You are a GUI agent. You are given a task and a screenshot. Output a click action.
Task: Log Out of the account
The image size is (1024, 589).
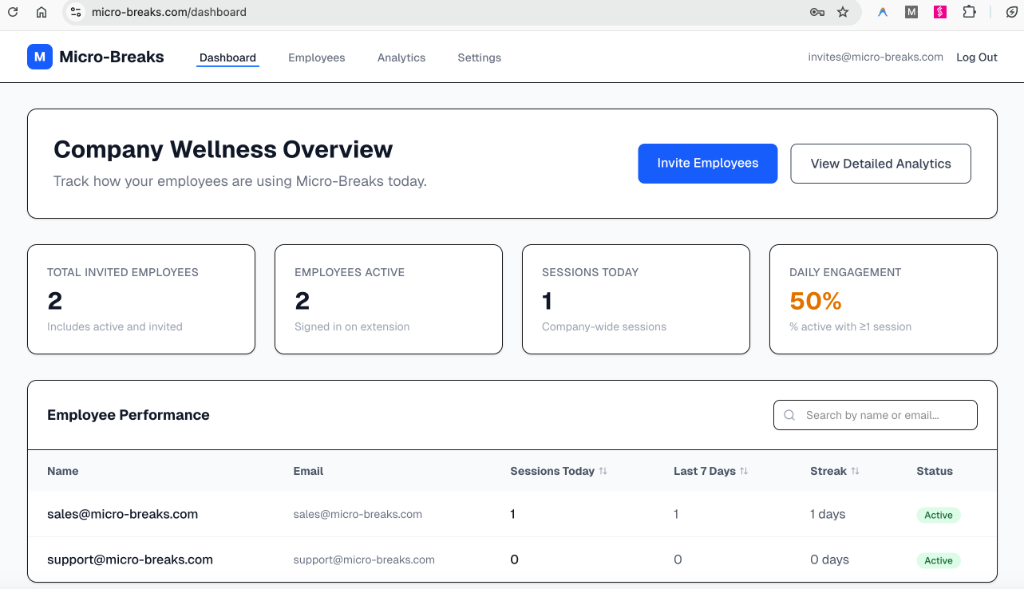976,58
